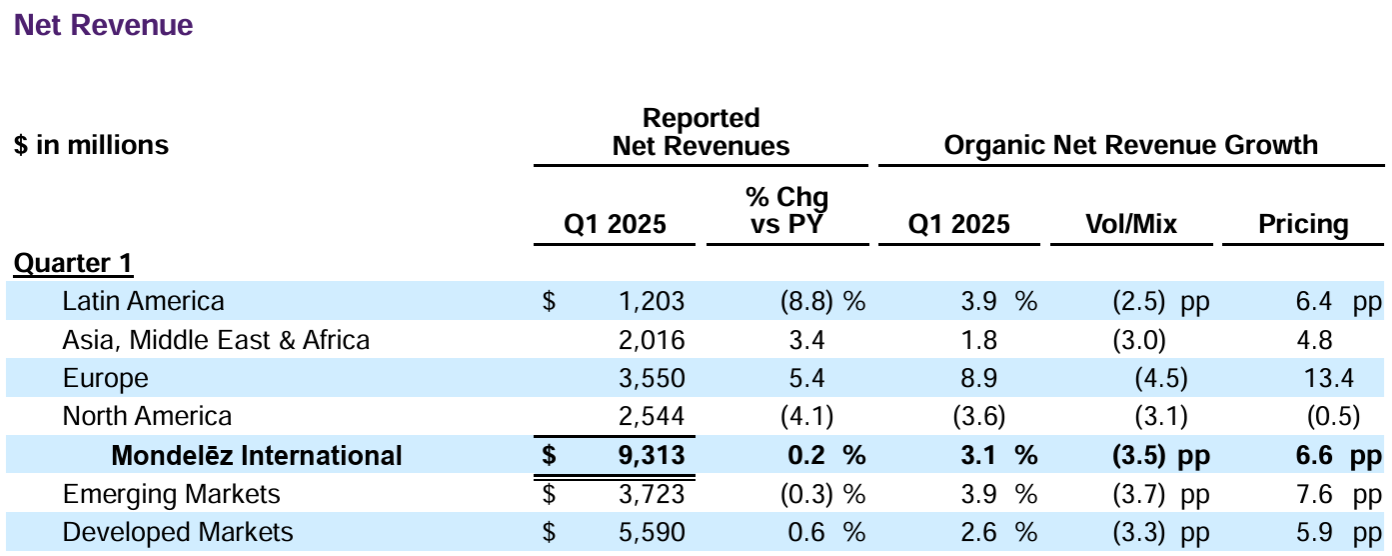Select the revenue value 2,016
The image size is (1392, 556).
point(652,340)
